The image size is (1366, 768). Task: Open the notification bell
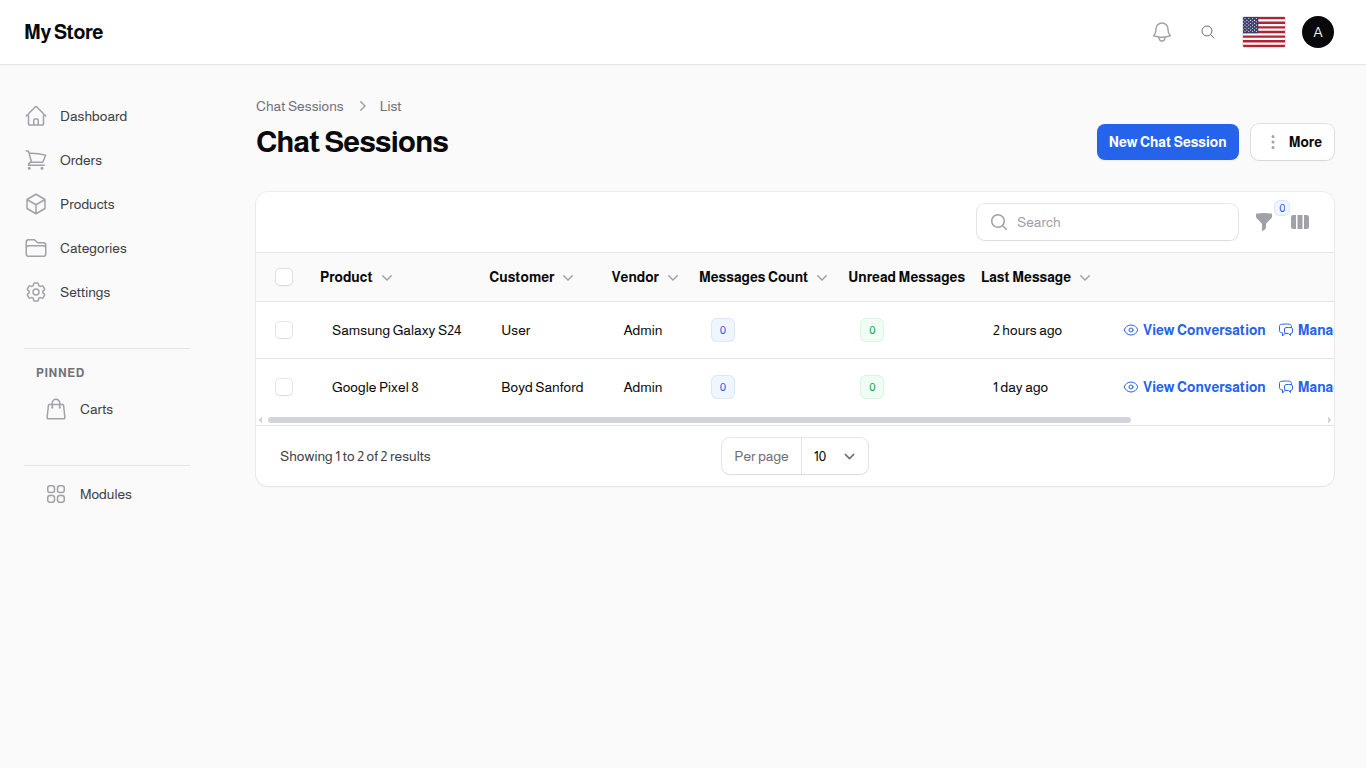pyautogui.click(x=1161, y=31)
